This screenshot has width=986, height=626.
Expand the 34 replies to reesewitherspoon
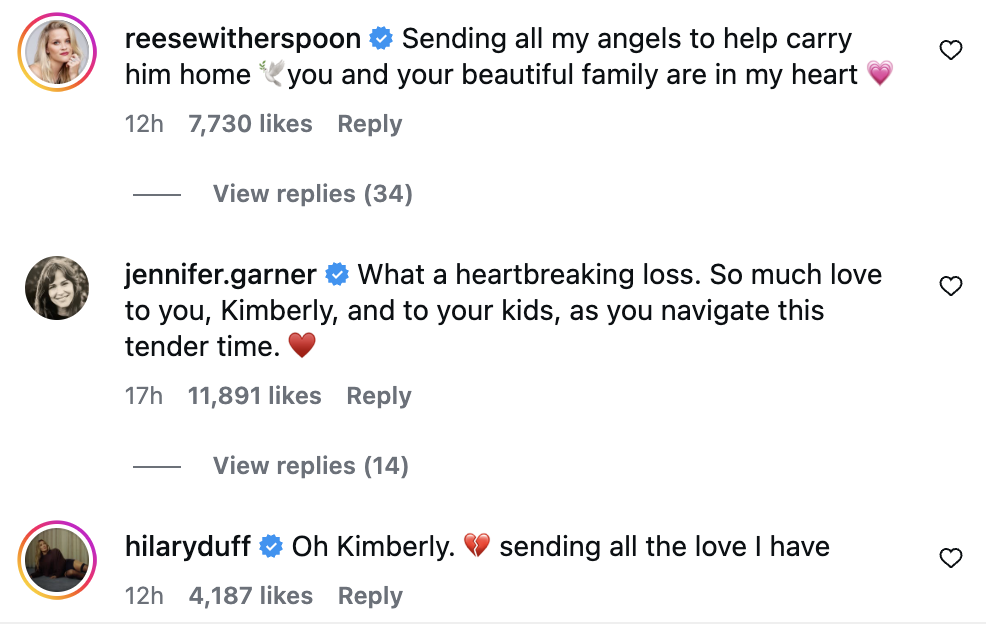312,194
